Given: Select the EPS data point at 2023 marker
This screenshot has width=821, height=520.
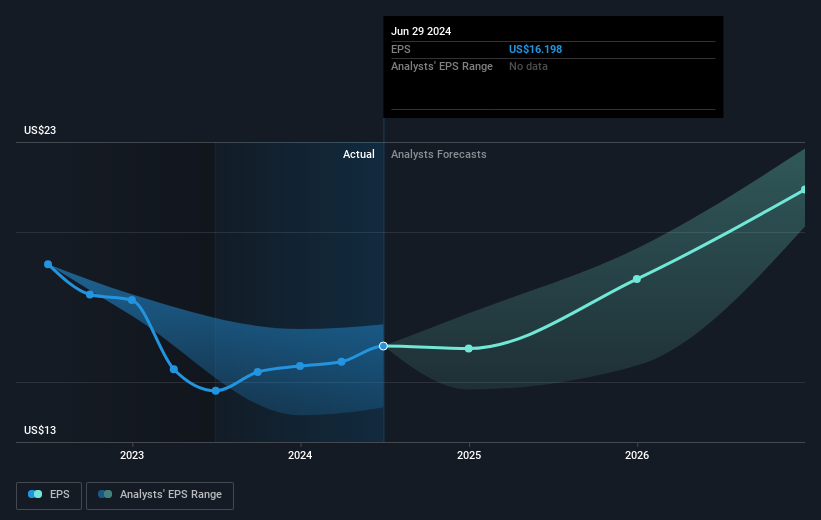Looking at the screenshot, I should (x=132, y=300).
